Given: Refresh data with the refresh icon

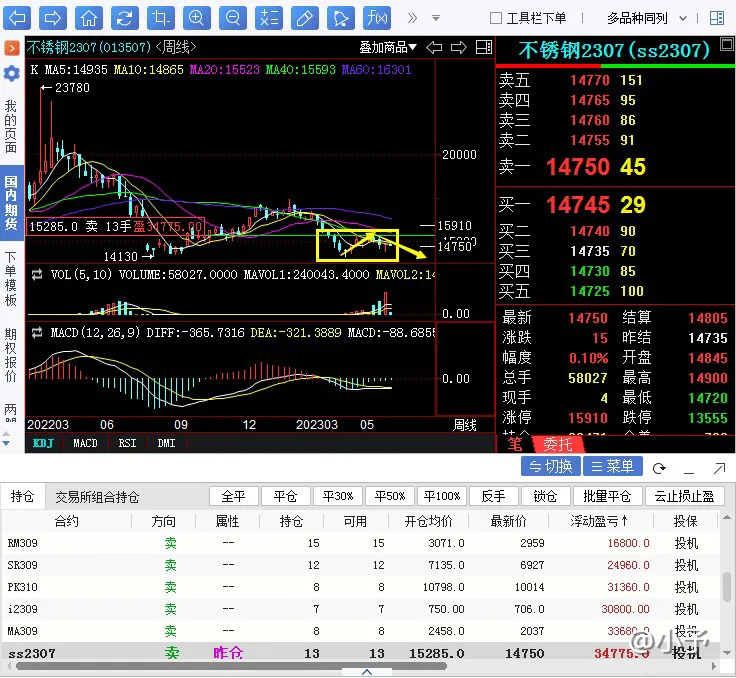Looking at the screenshot, I should (x=124, y=18).
